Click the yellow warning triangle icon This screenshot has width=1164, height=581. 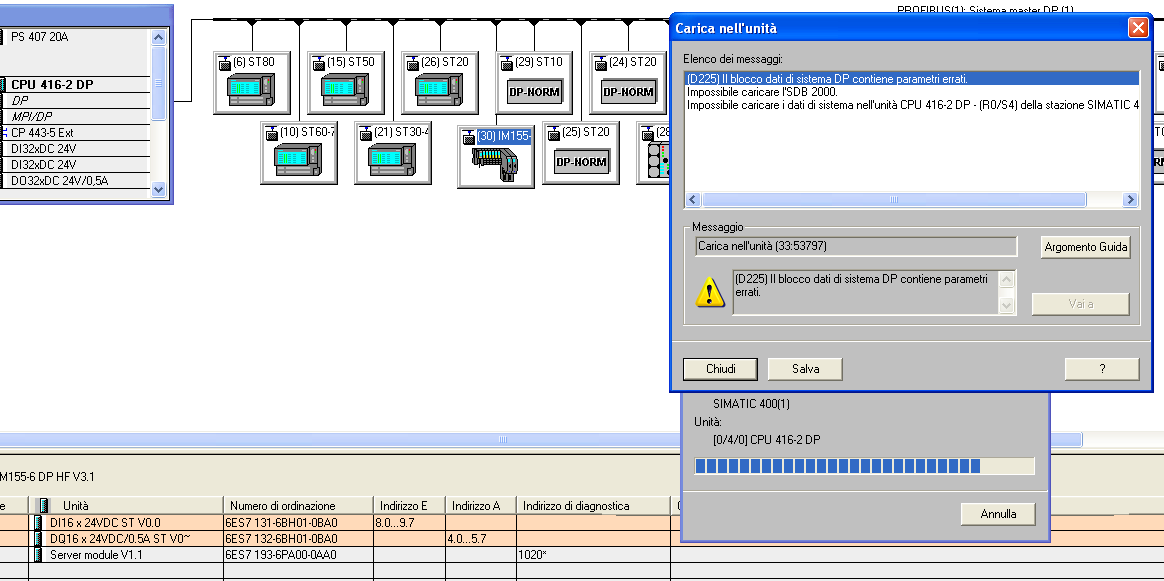click(710, 291)
